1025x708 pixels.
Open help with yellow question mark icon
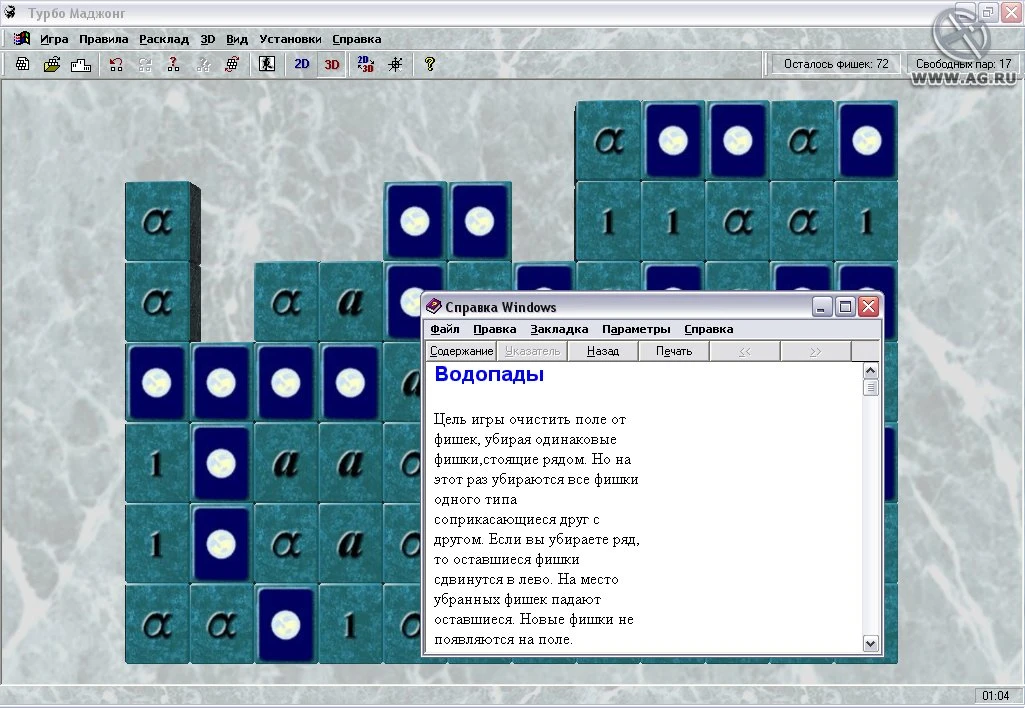(x=429, y=64)
